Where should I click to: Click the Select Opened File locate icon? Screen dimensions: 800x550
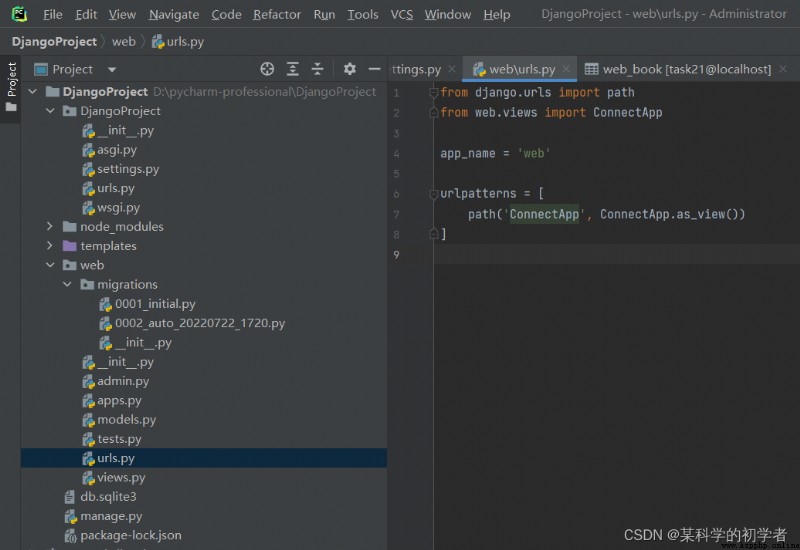click(x=267, y=69)
